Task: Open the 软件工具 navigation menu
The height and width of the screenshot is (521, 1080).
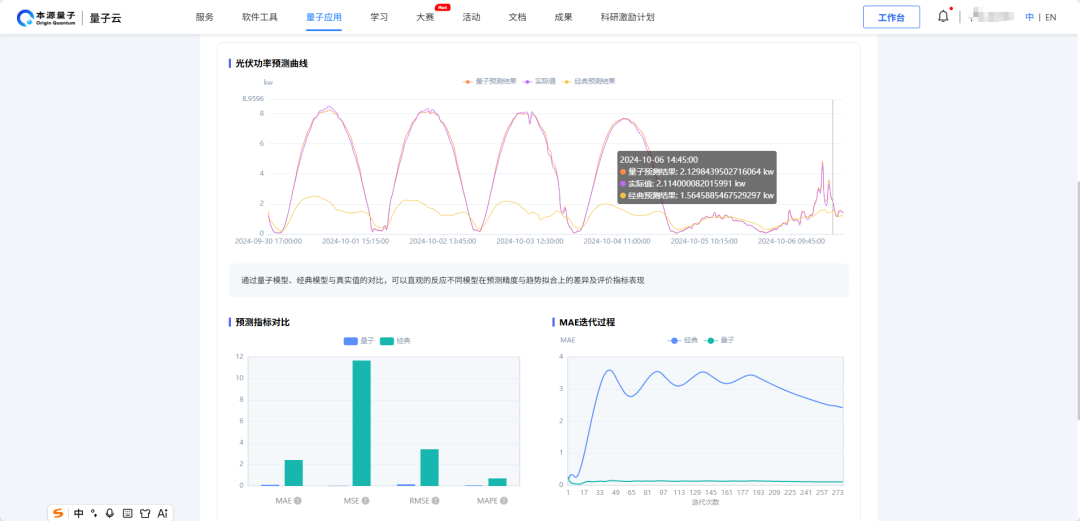Action: (x=260, y=17)
